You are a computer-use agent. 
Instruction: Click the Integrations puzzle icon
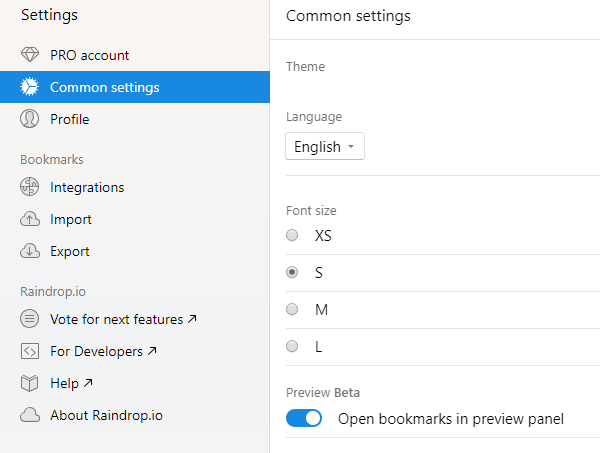pos(29,187)
